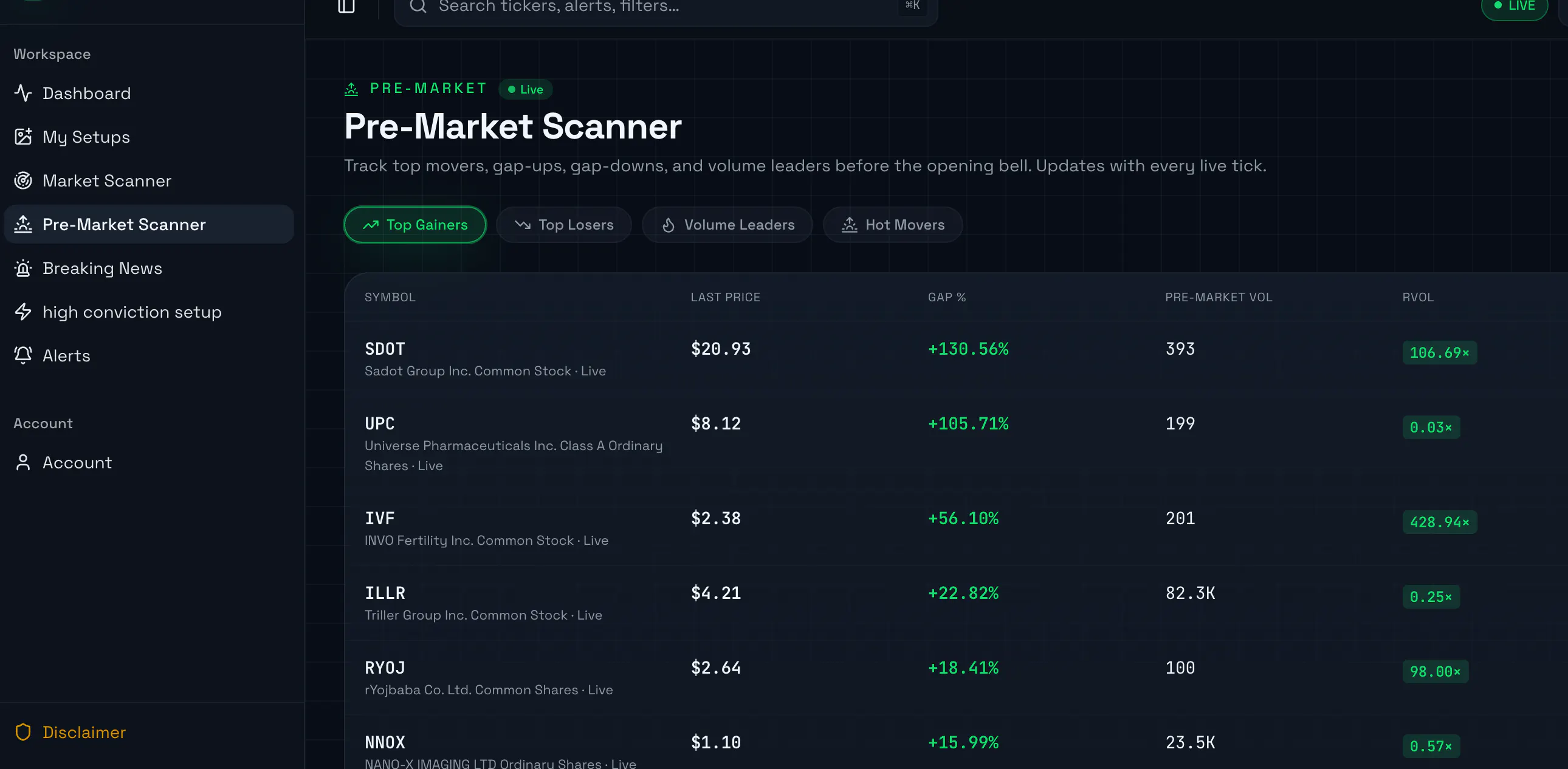
Task: Open Dashboard from the sidebar
Action: click(148, 93)
